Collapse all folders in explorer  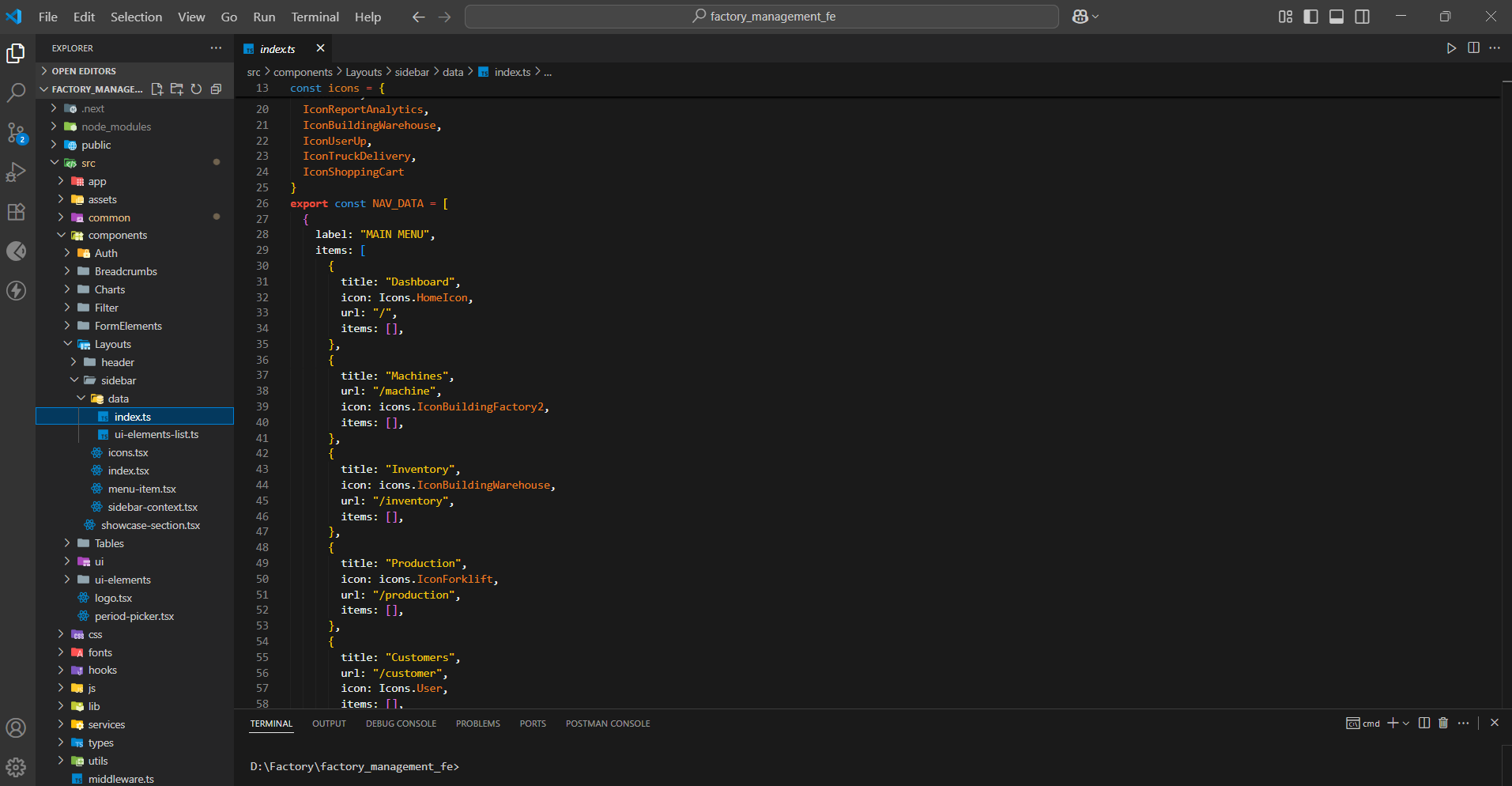(x=216, y=89)
